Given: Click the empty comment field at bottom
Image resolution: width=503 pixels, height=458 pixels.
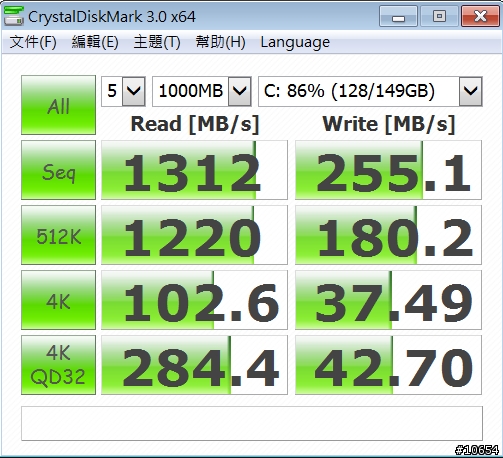Looking at the screenshot, I should click(252, 423).
